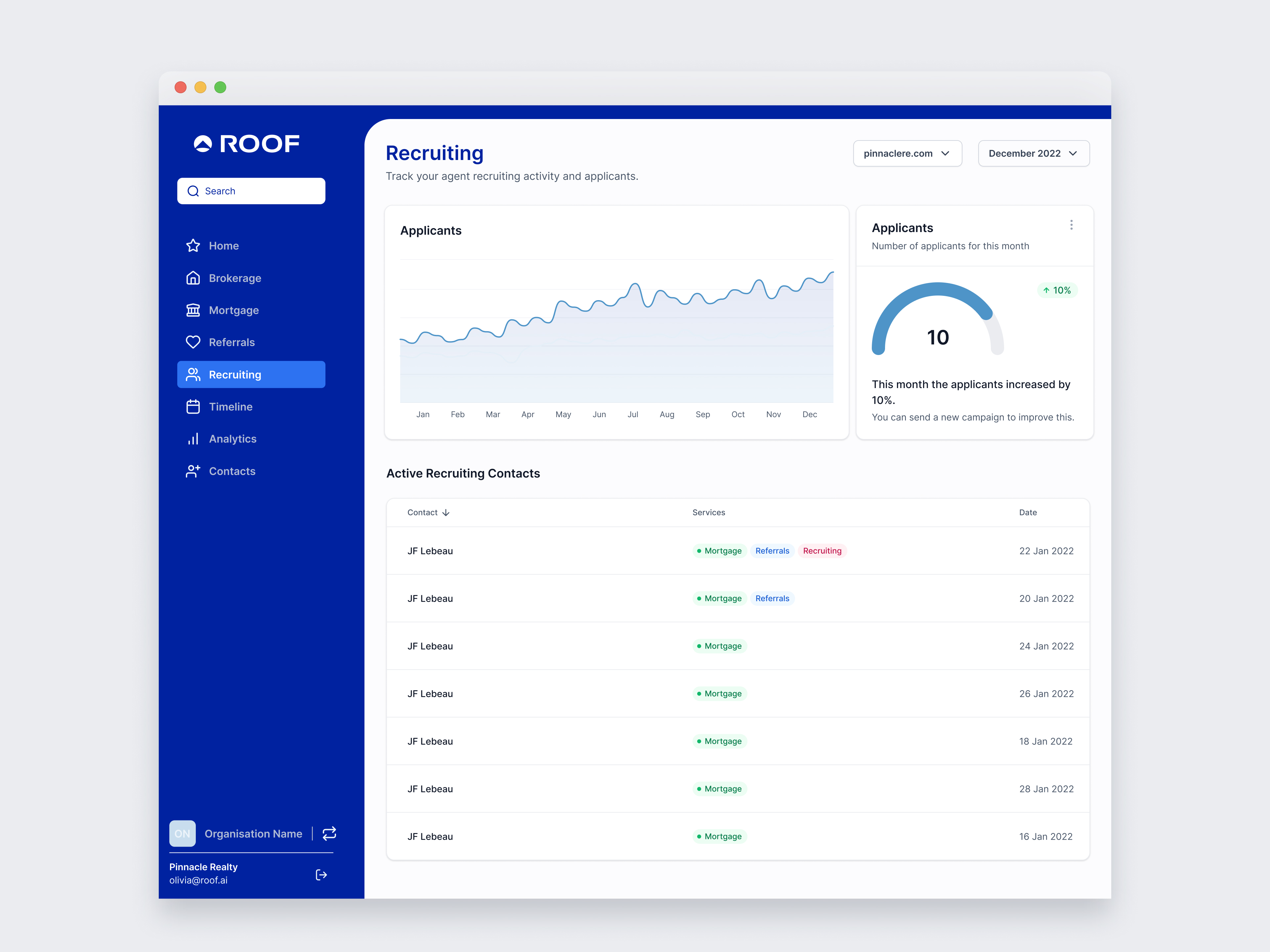Open the Contacts sidebar menu item
The height and width of the screenshot is (952, 1270).
(x=232, y=471)
